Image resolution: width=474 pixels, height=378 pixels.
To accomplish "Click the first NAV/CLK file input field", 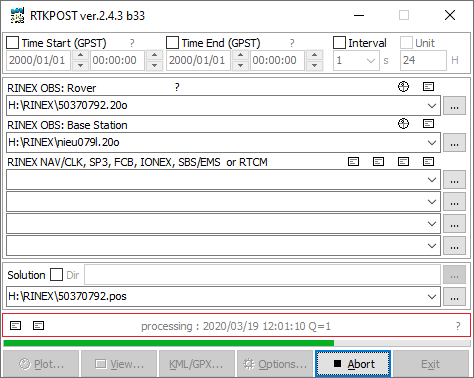I will [x=223, y=180].
